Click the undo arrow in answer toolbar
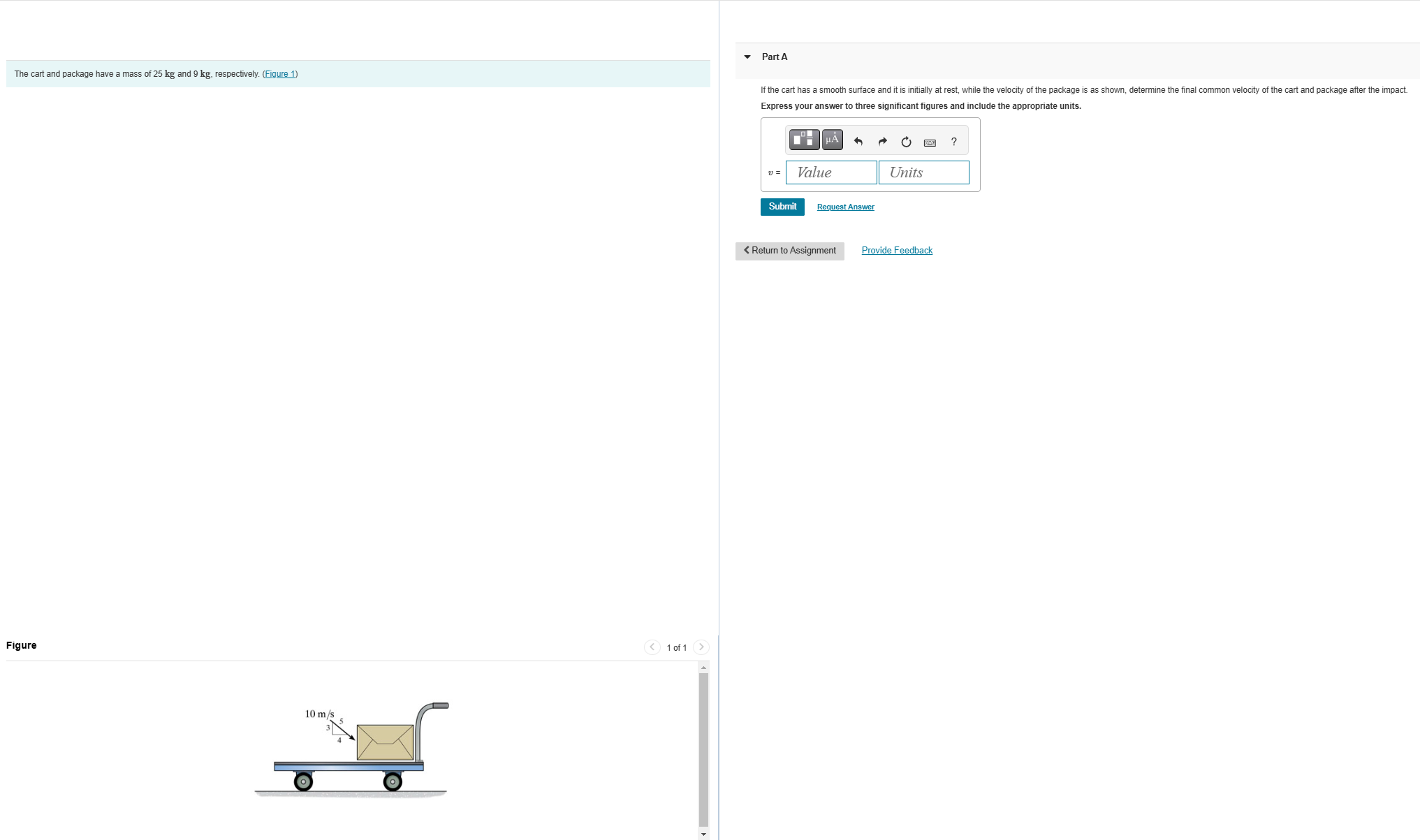Screen dimensions: 1420x840 [858, 140]
